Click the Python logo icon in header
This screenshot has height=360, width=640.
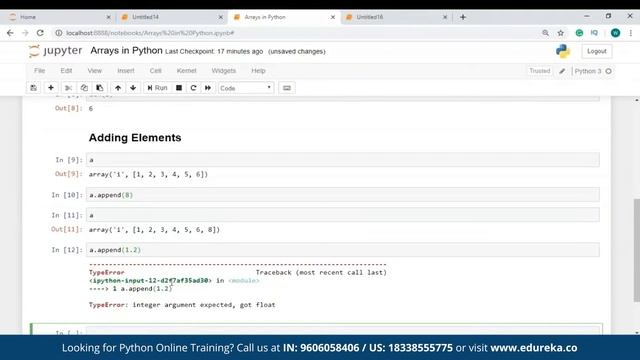[x=563, y=51]
